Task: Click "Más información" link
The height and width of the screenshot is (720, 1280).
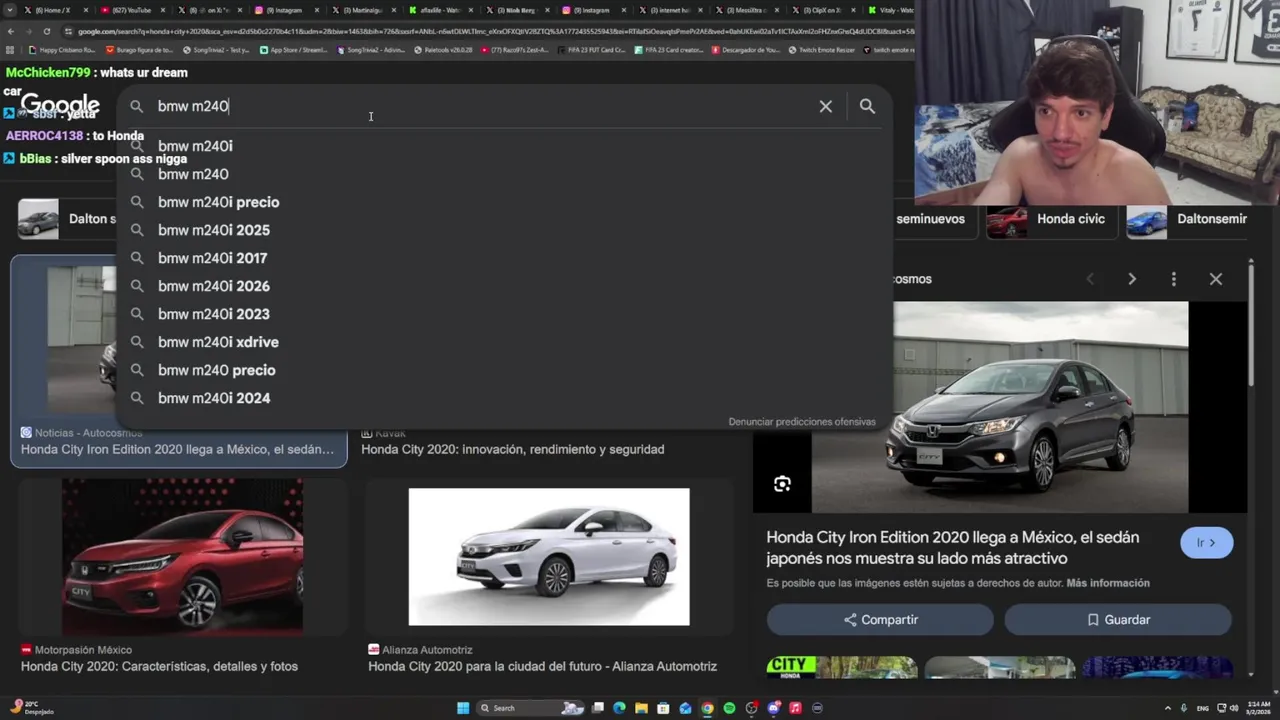Action: pos(1108,583)
